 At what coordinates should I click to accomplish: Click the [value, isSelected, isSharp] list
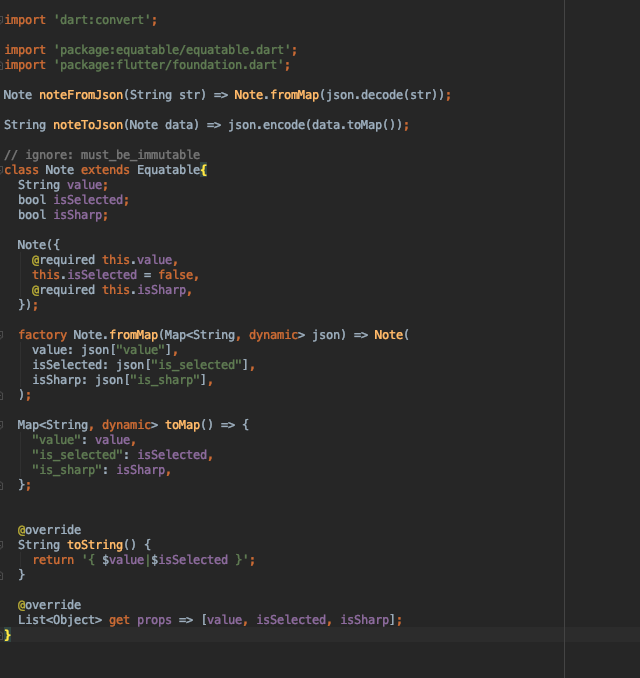coord(298,620)
